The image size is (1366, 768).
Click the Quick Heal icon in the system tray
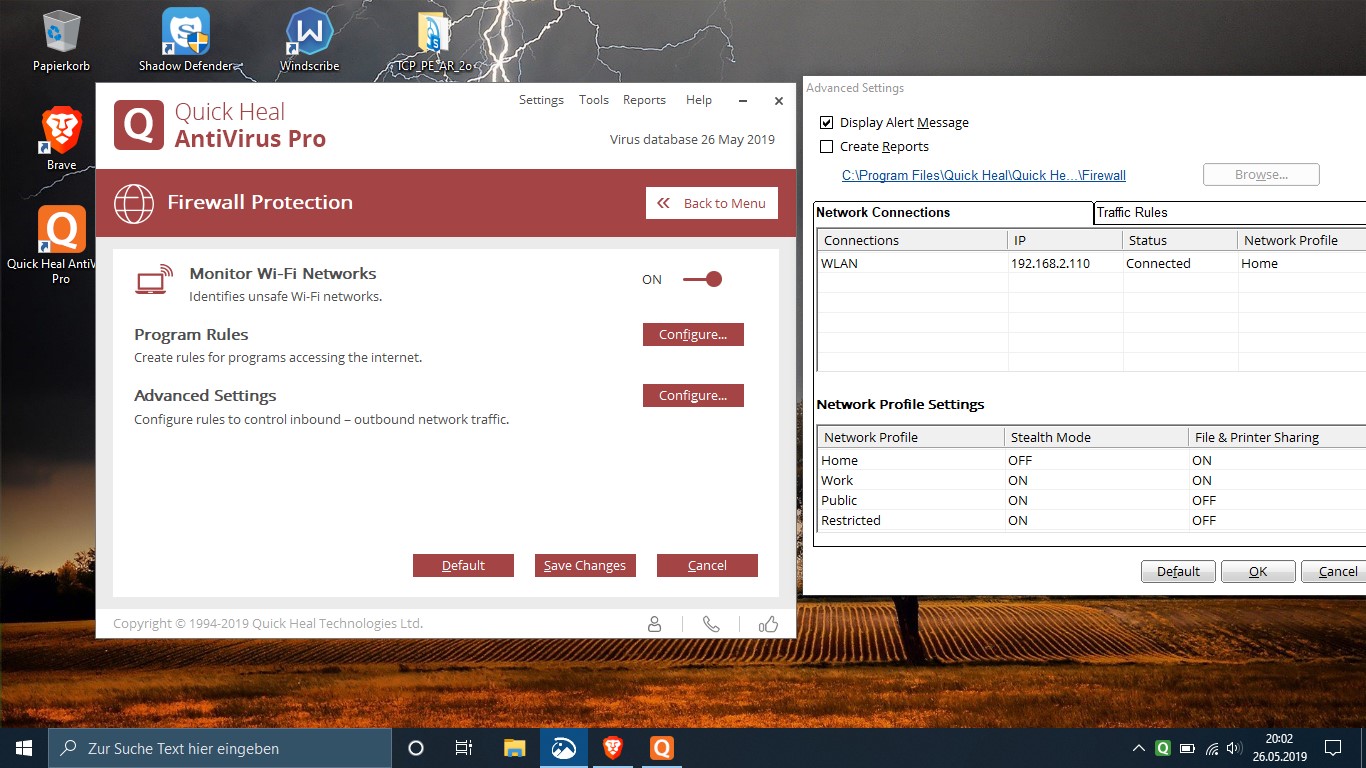pyautogui.click(x=1163, y=748)
